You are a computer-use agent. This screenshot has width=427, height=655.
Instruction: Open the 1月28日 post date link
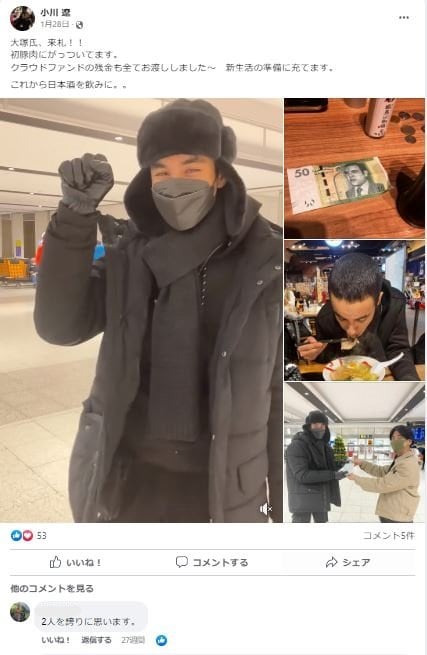pos(55,25)
